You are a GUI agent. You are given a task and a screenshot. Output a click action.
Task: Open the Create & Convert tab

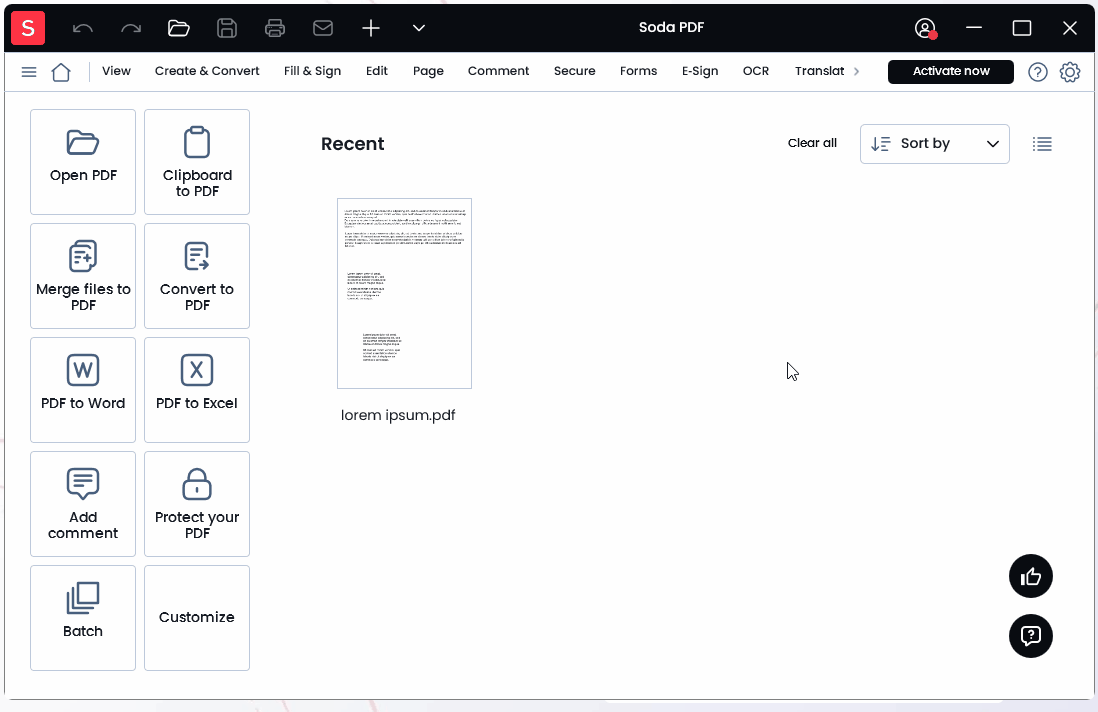(x=207, y=71)
